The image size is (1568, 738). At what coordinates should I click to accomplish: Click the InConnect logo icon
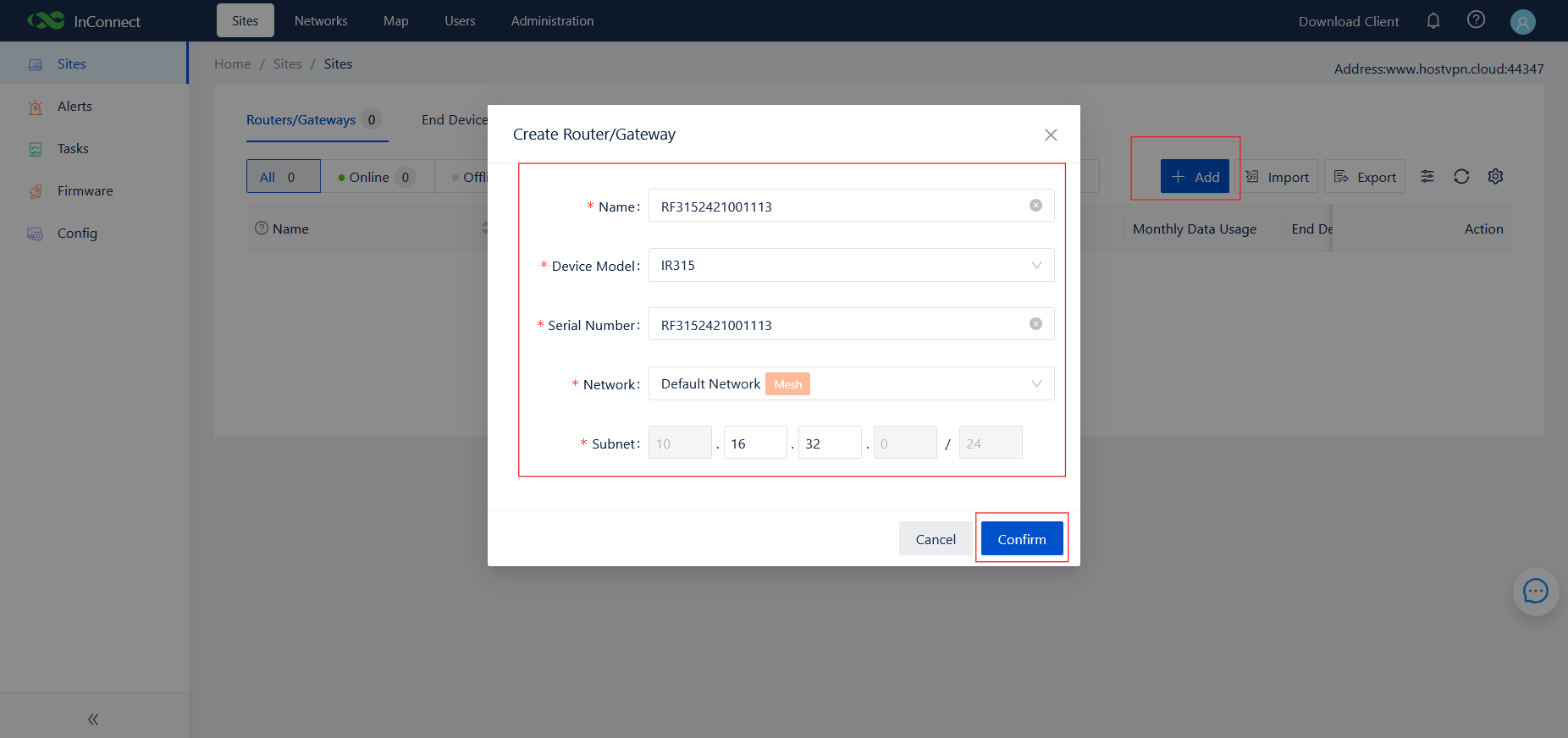[46, 20]
